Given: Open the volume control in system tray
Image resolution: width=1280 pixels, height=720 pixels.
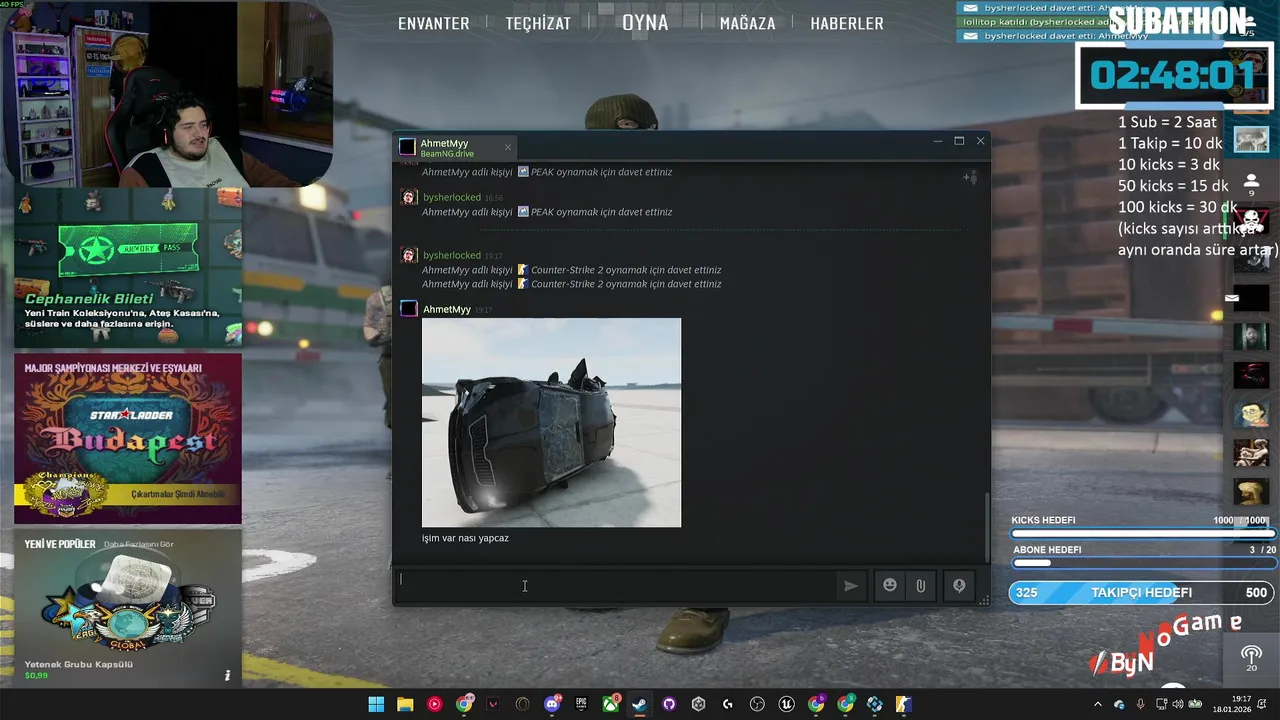Looking at the screenshot, I should click(x=1178, y=704).
